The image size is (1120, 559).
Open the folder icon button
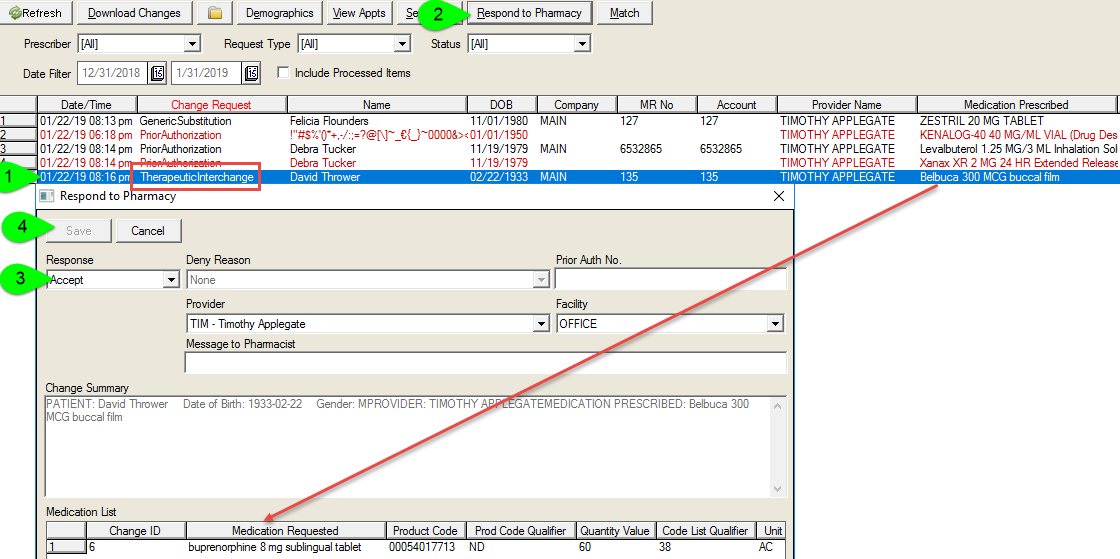pos(214,13)
